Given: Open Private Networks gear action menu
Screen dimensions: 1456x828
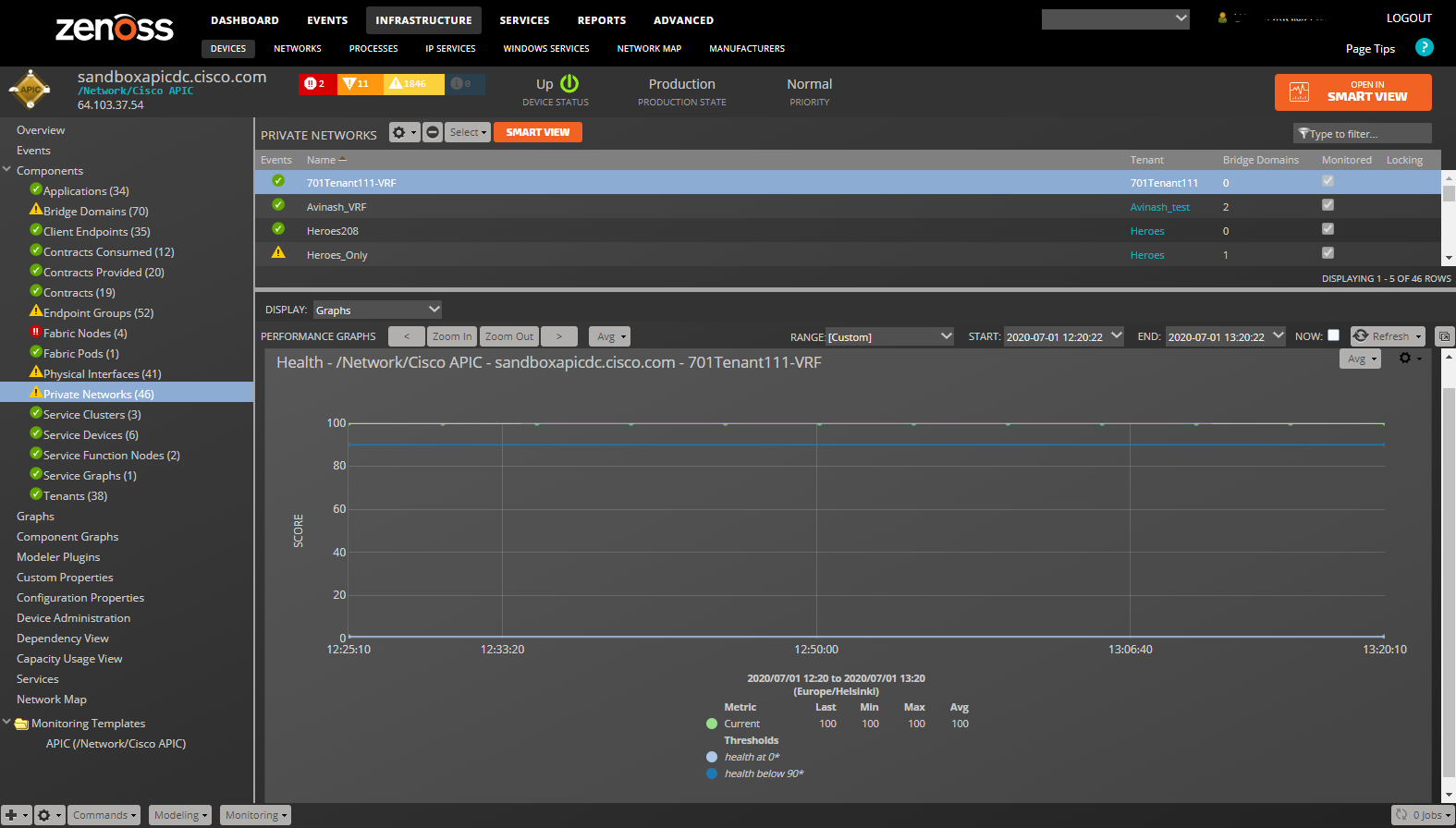Looking at the screenshot, I should [404, 132].
